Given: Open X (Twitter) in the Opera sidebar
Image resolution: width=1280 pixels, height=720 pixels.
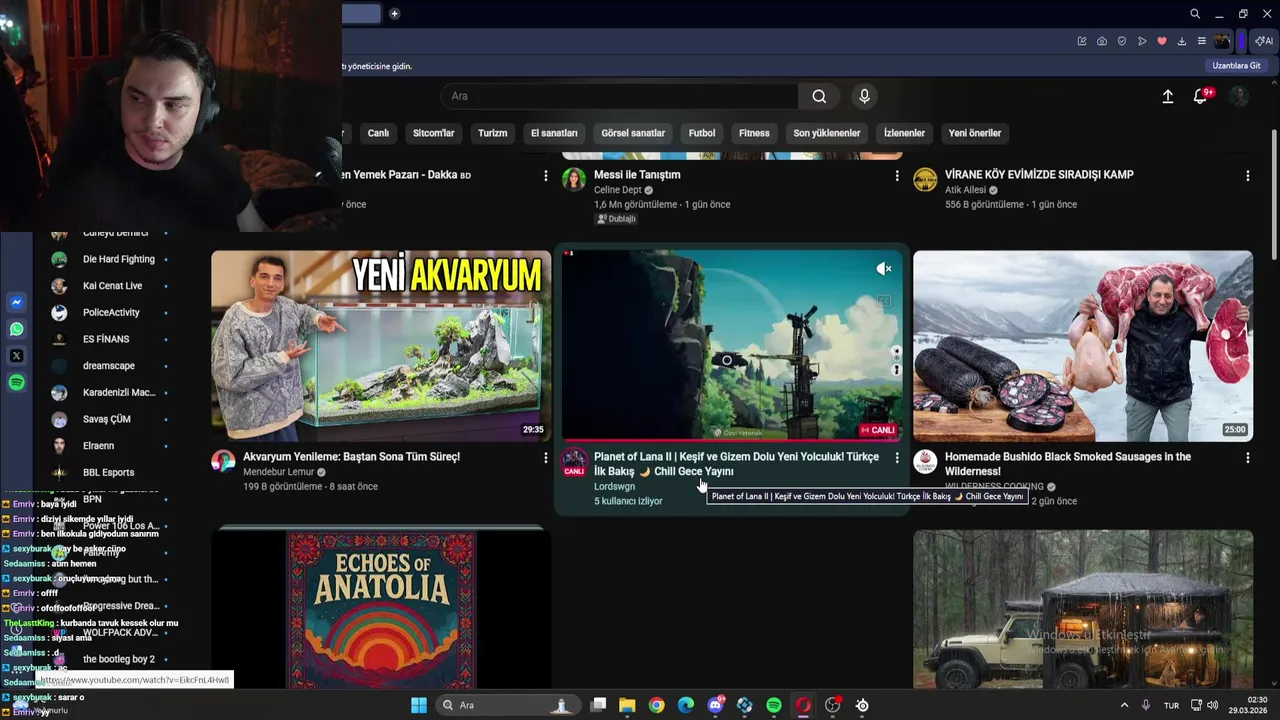Looking at the screenshot, I should pos(16,356).
